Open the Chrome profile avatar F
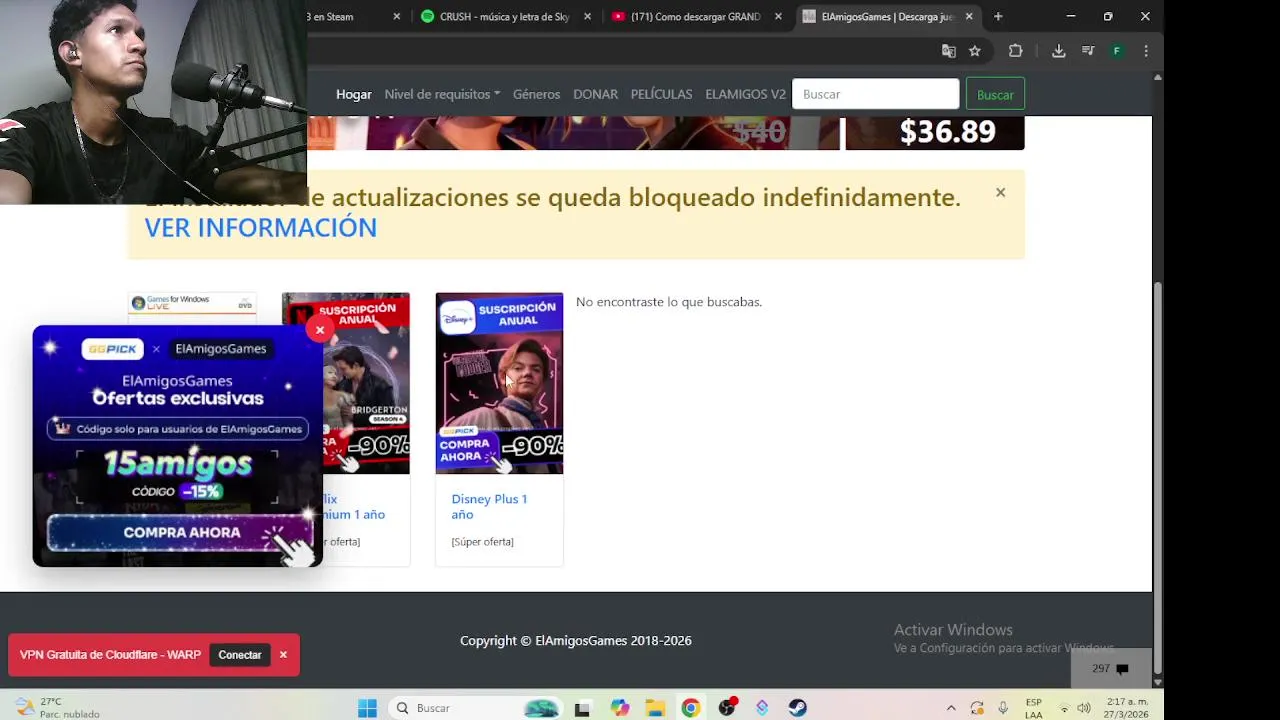Viewport: 1280px width, 720px height. point(1117,51)
